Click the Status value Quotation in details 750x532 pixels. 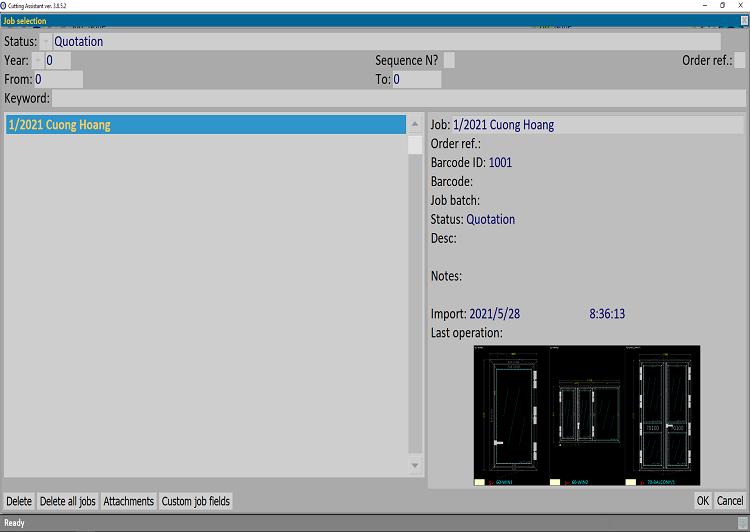point(491,220)
